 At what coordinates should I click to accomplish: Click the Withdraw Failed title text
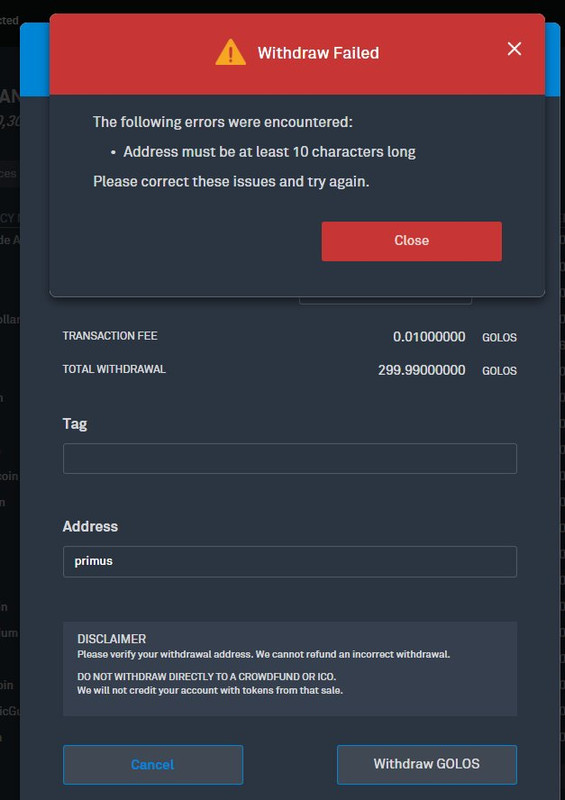coord(318,53)
